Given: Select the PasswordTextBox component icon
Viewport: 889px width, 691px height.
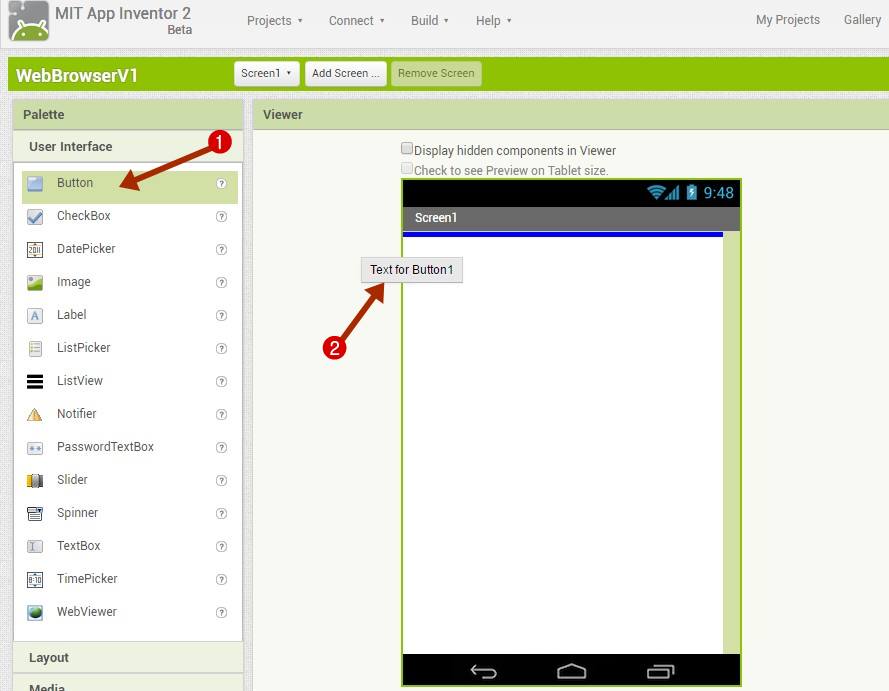Looking at the screenshot, I should (35, 448).
